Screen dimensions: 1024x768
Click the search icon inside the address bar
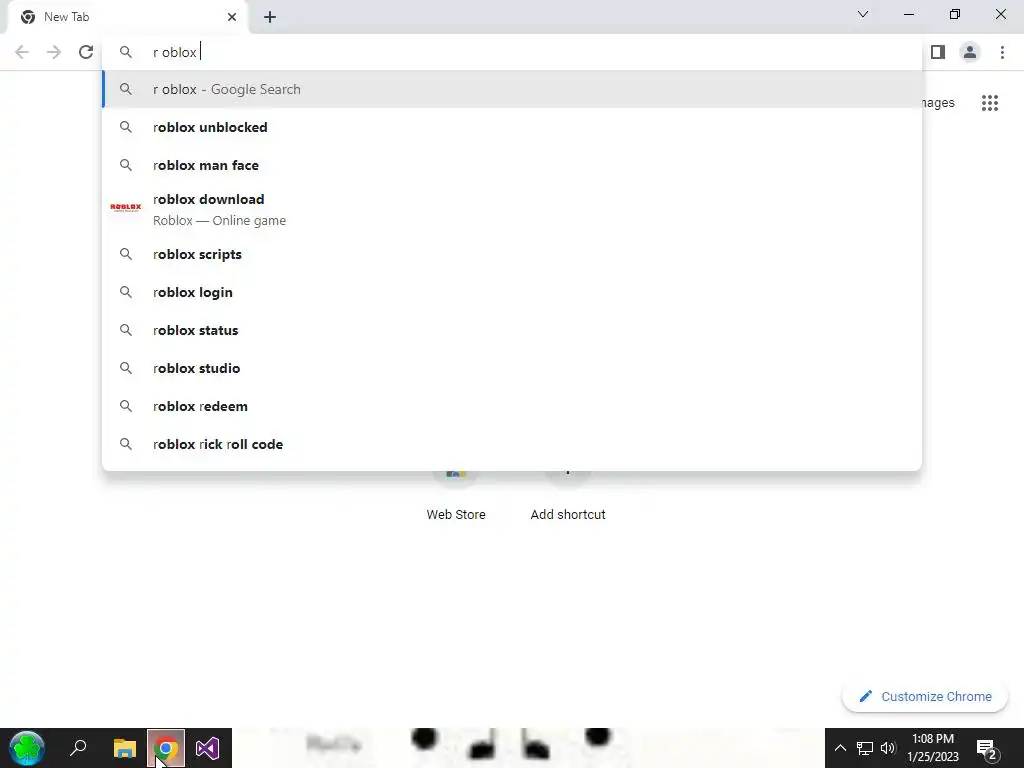[125, 52]
